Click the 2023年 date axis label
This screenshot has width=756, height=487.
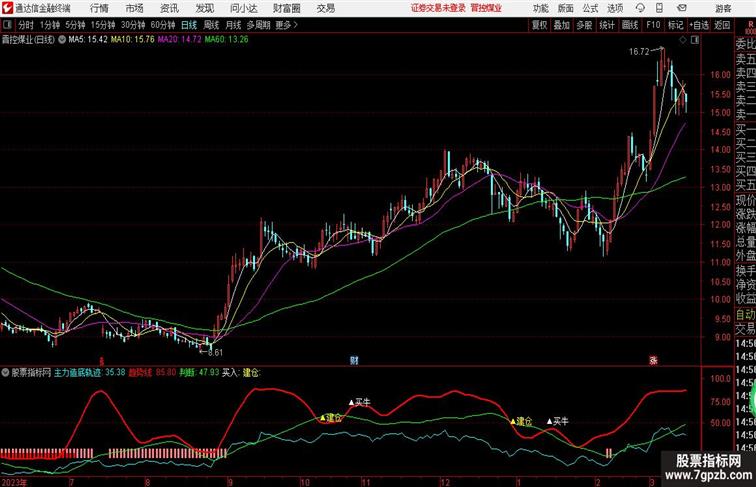click(14, 482)
